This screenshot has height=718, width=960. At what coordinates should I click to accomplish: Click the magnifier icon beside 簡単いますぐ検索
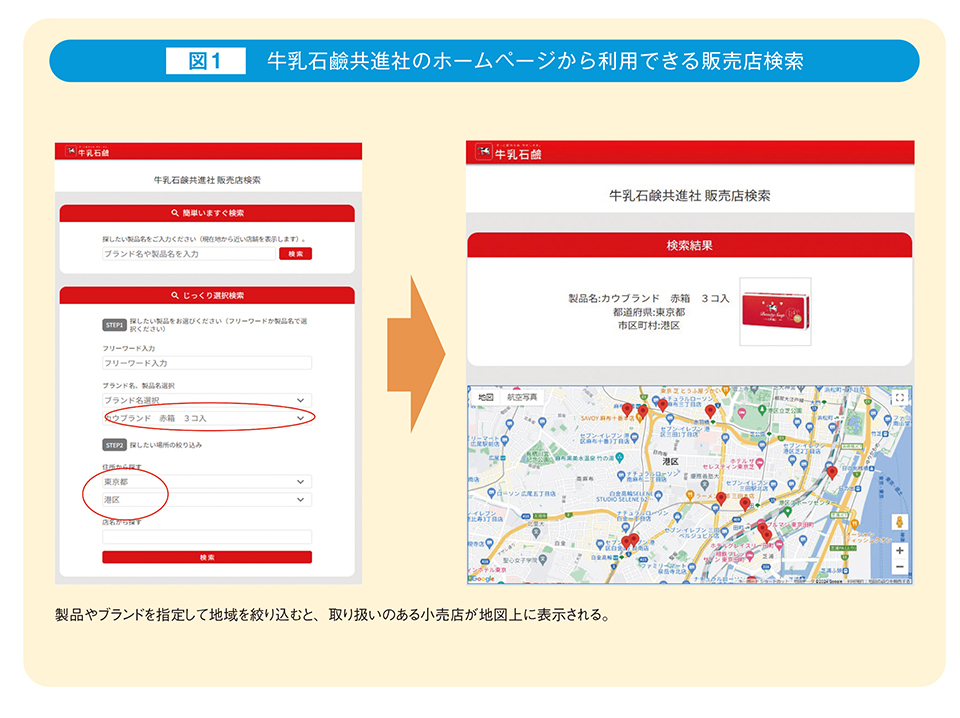point(174,213)
